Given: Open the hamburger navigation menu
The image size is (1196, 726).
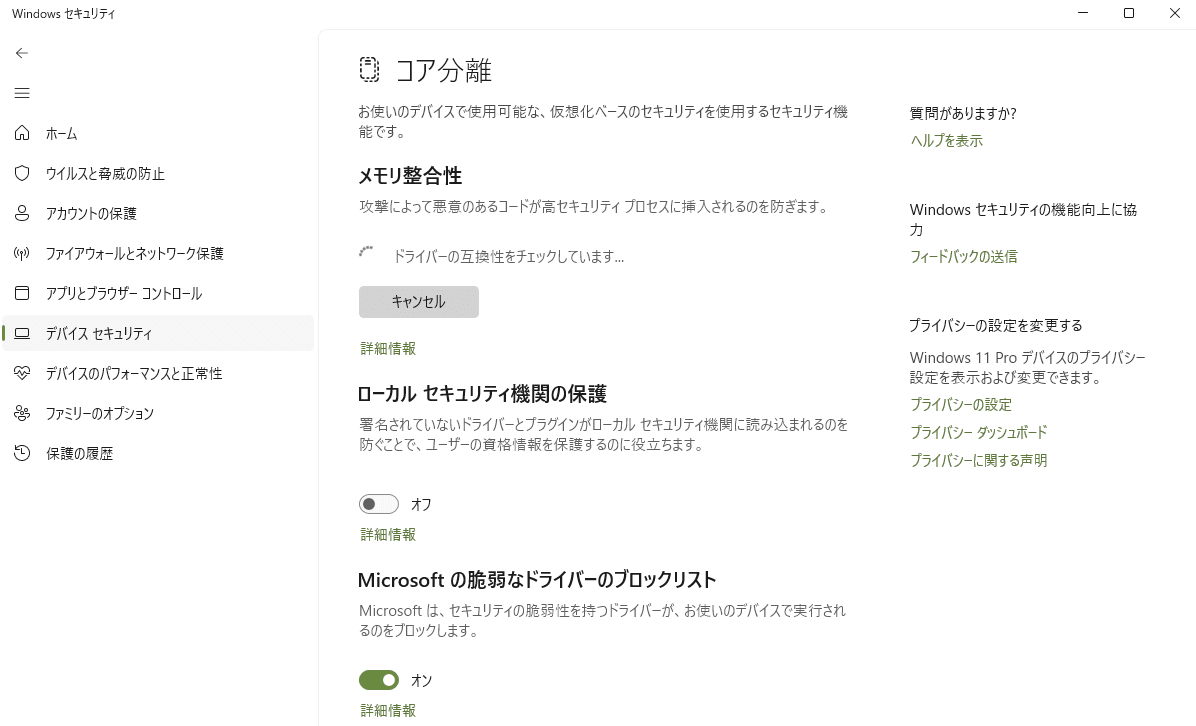Looking at the screenshot, I should tap(22, 93).
